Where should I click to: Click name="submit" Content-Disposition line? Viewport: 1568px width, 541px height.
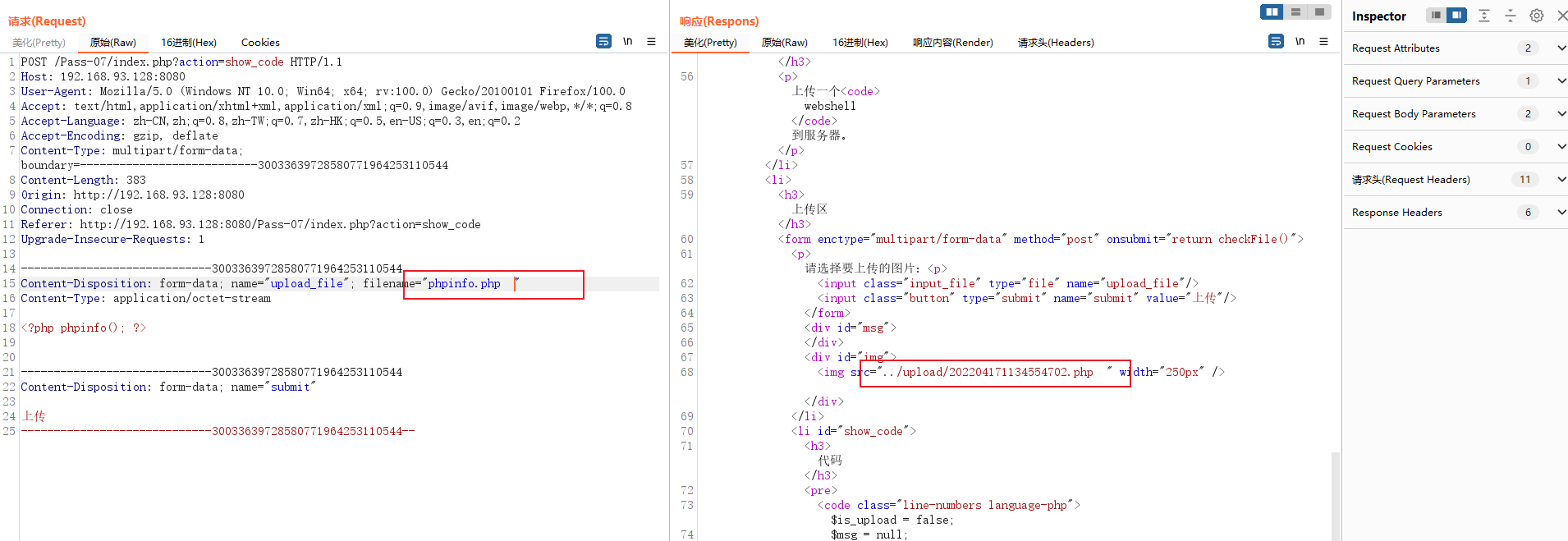168,387
